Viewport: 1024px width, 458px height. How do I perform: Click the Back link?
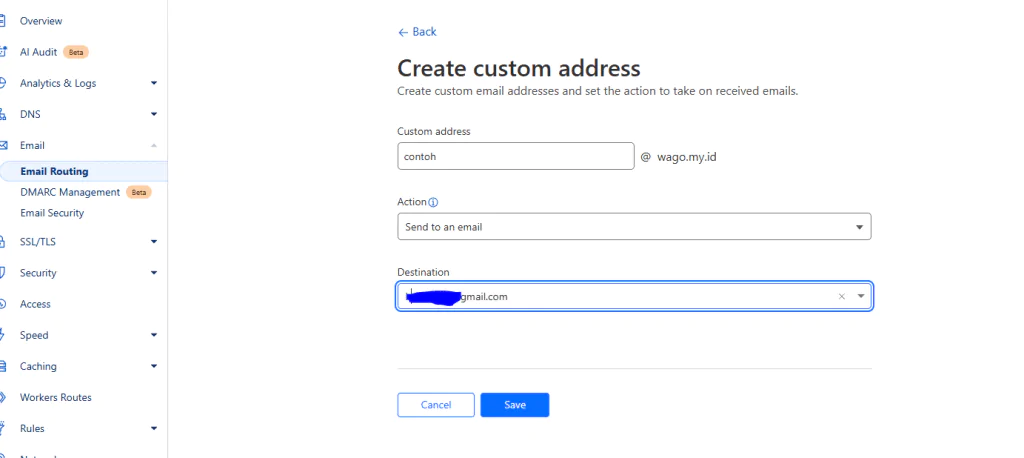tap(417, 32)
